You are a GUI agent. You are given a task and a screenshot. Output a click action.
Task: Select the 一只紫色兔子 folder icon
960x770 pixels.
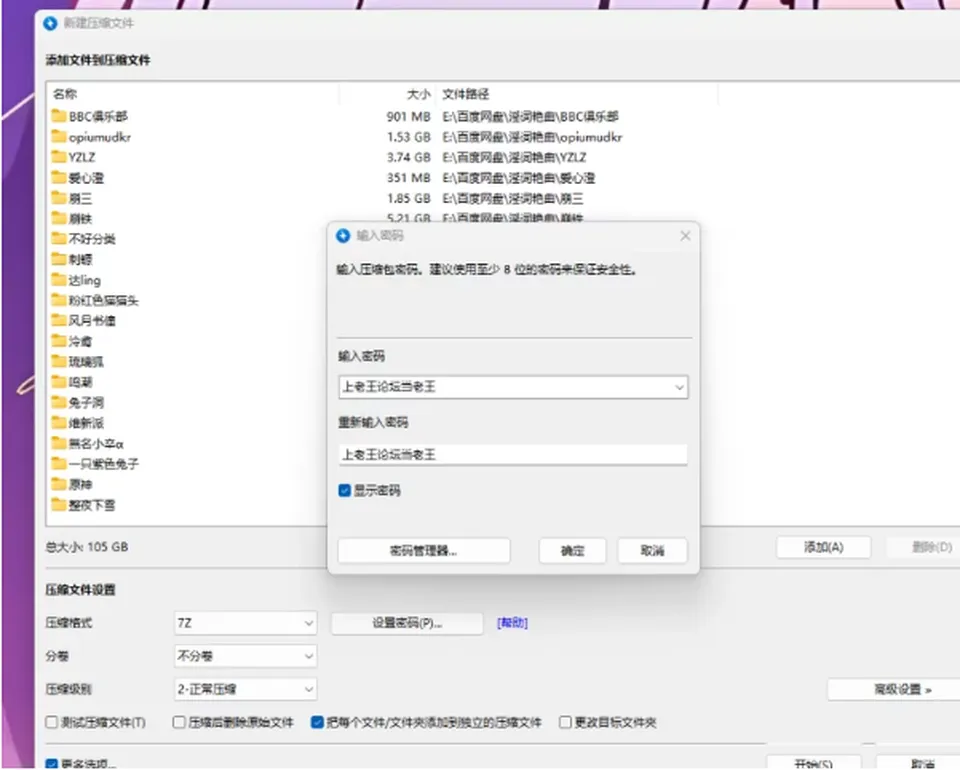59,463
